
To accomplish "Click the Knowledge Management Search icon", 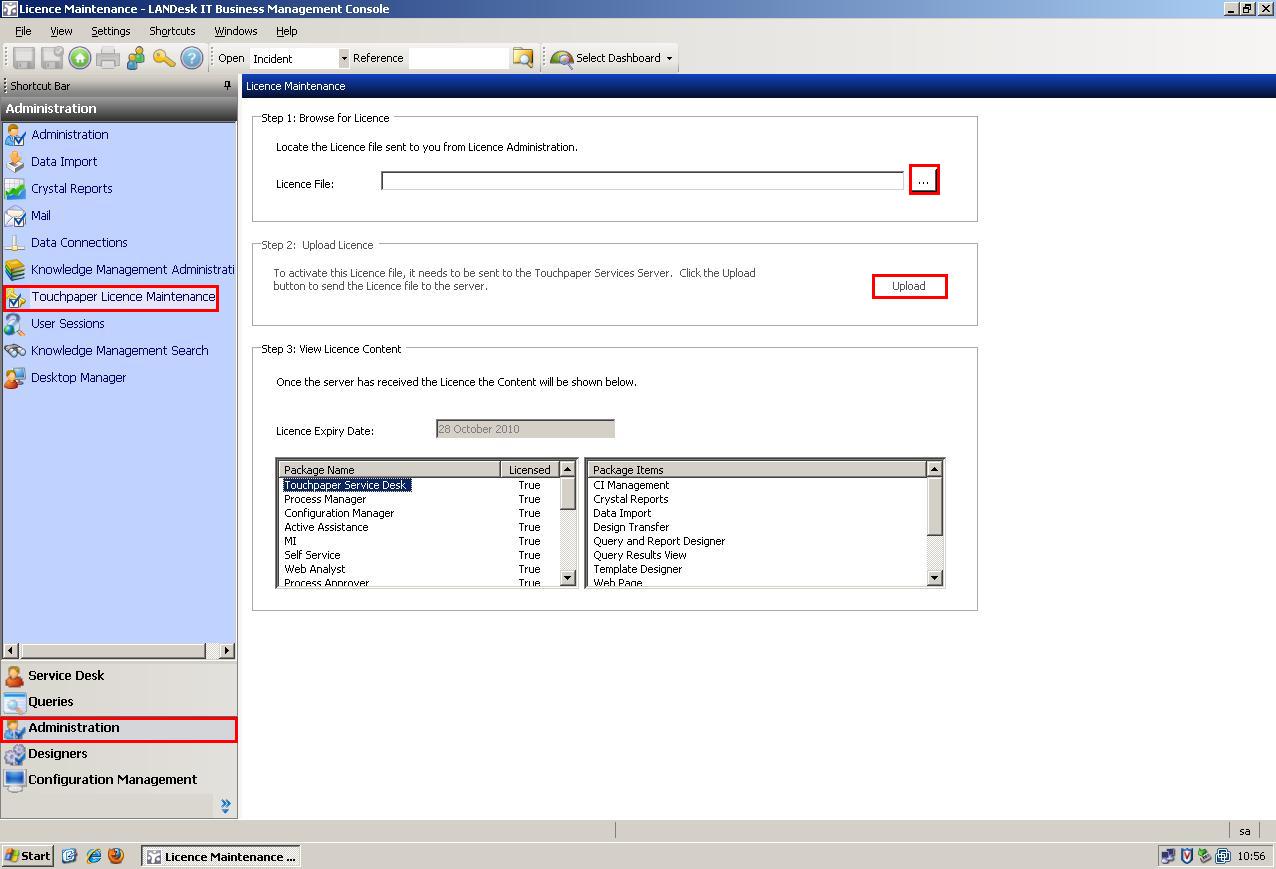I will tap(14, 350).
